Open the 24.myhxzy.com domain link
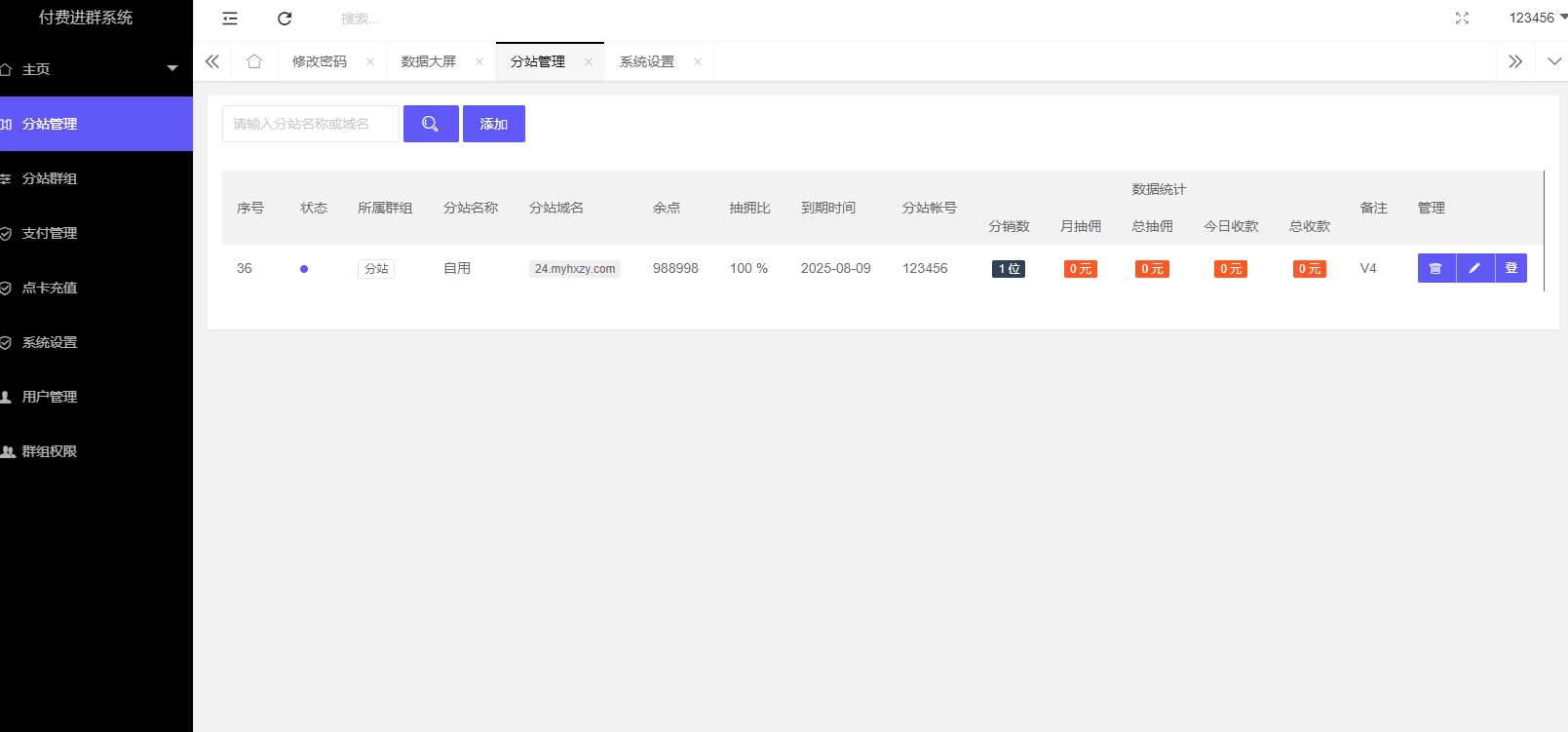This screenshot has width=1568, height=732. (575, 269)
